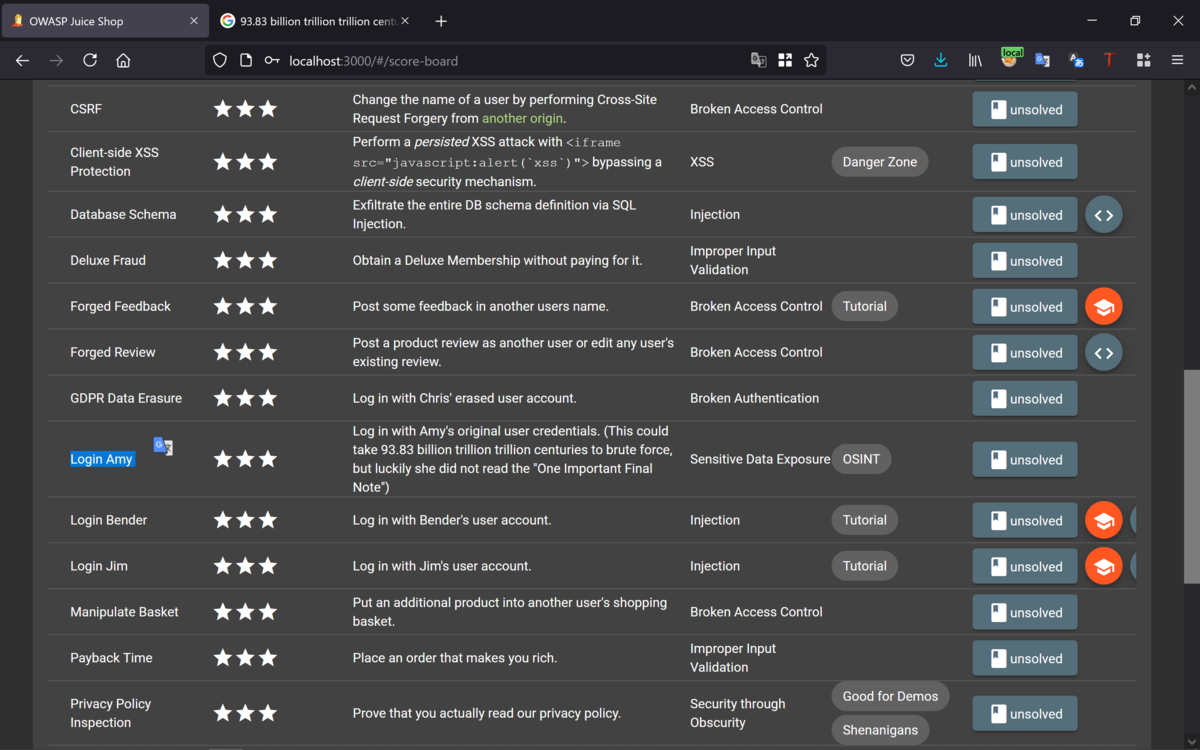Click the 'local' proxy extension icon

(x=1011, y=59)
